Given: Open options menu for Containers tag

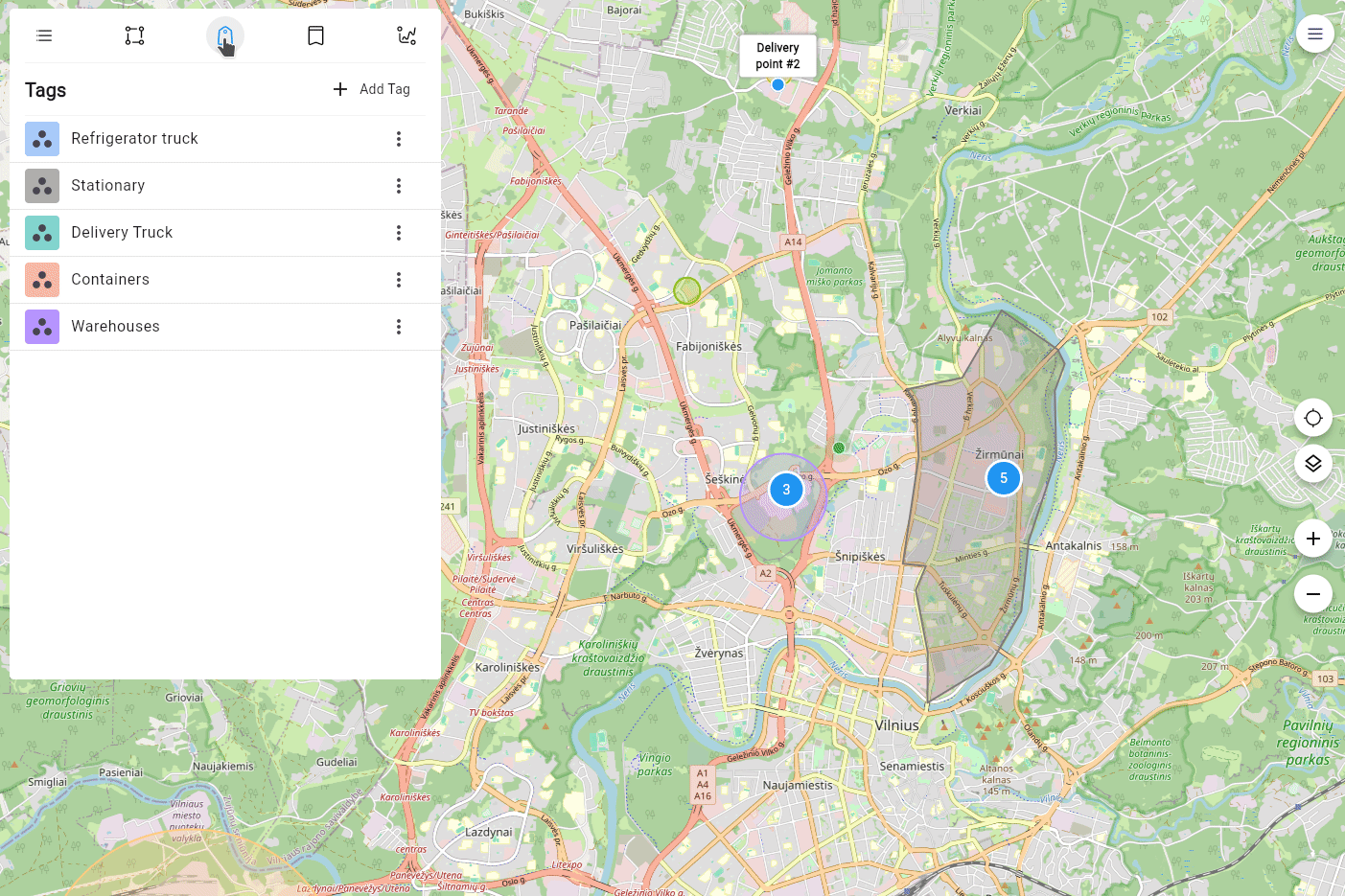Looking at the screenshot, I should pos(399,280).
